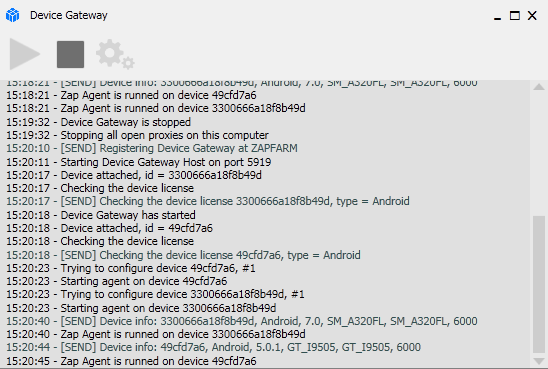
Task: Click the log scrollbar up arrow
Action: tap(539, 87)
